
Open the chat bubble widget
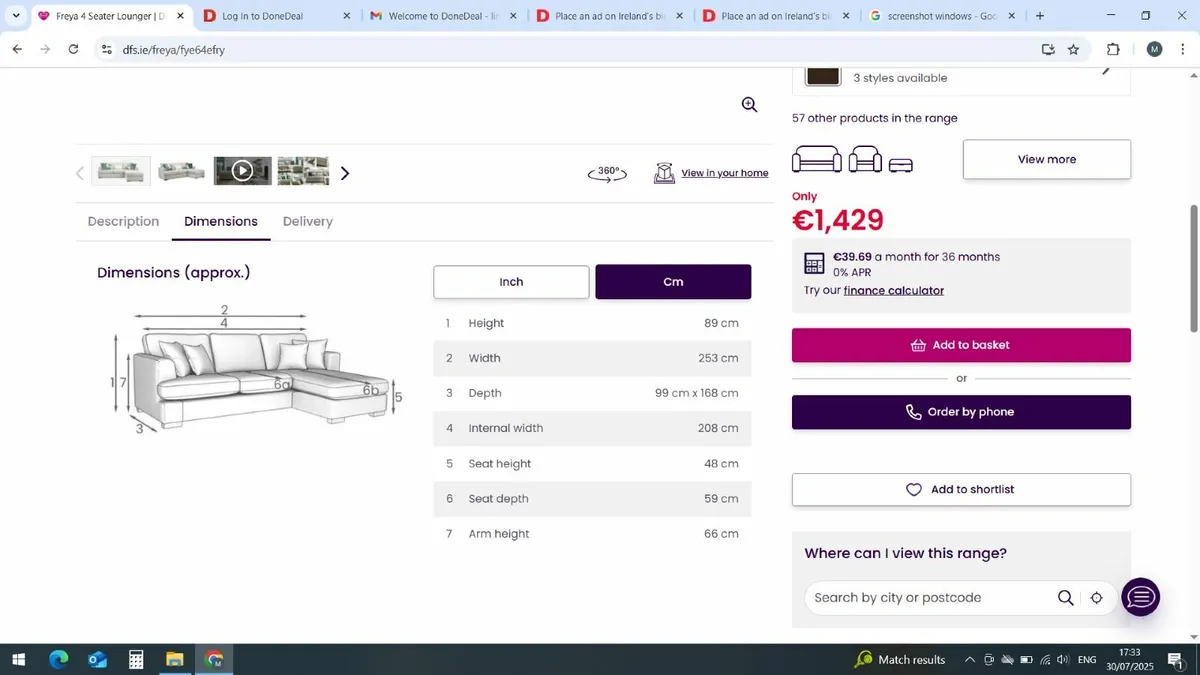pyautogui.click(x=1141, y=597)
